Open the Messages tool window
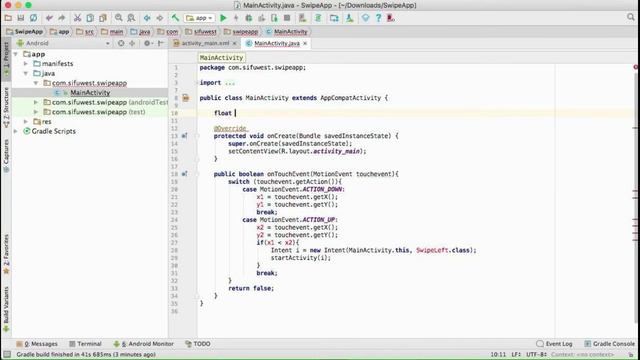Viewport: 640px width, 360px height. (x=37, y=344)
